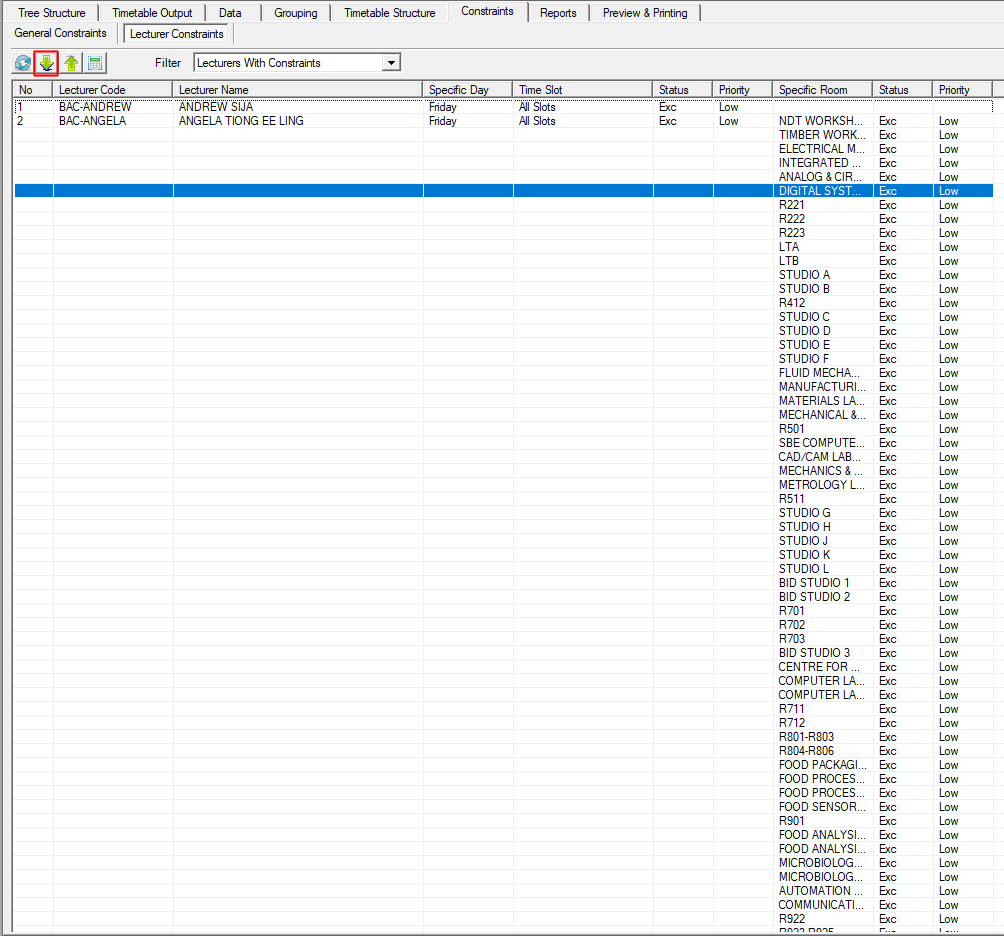The image size is (1004, 936).
Task: Open the Reports tab
Action: (558, 13)
